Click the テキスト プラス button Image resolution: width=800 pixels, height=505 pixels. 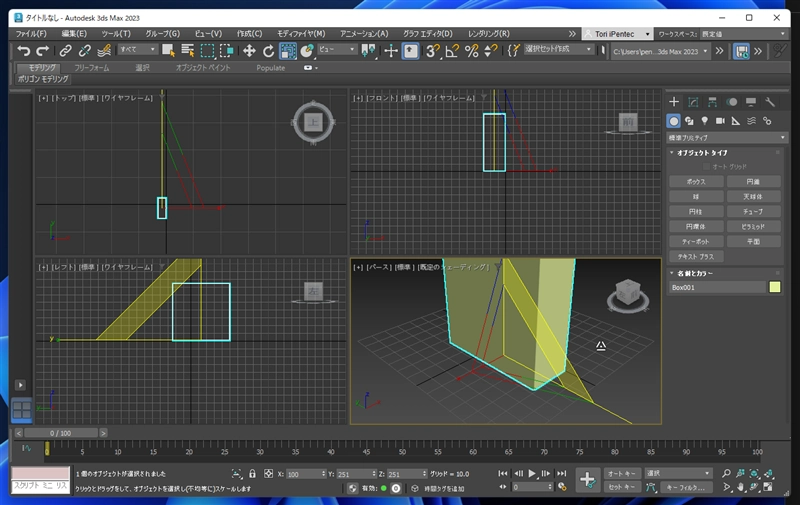click(x=696, y=257)
